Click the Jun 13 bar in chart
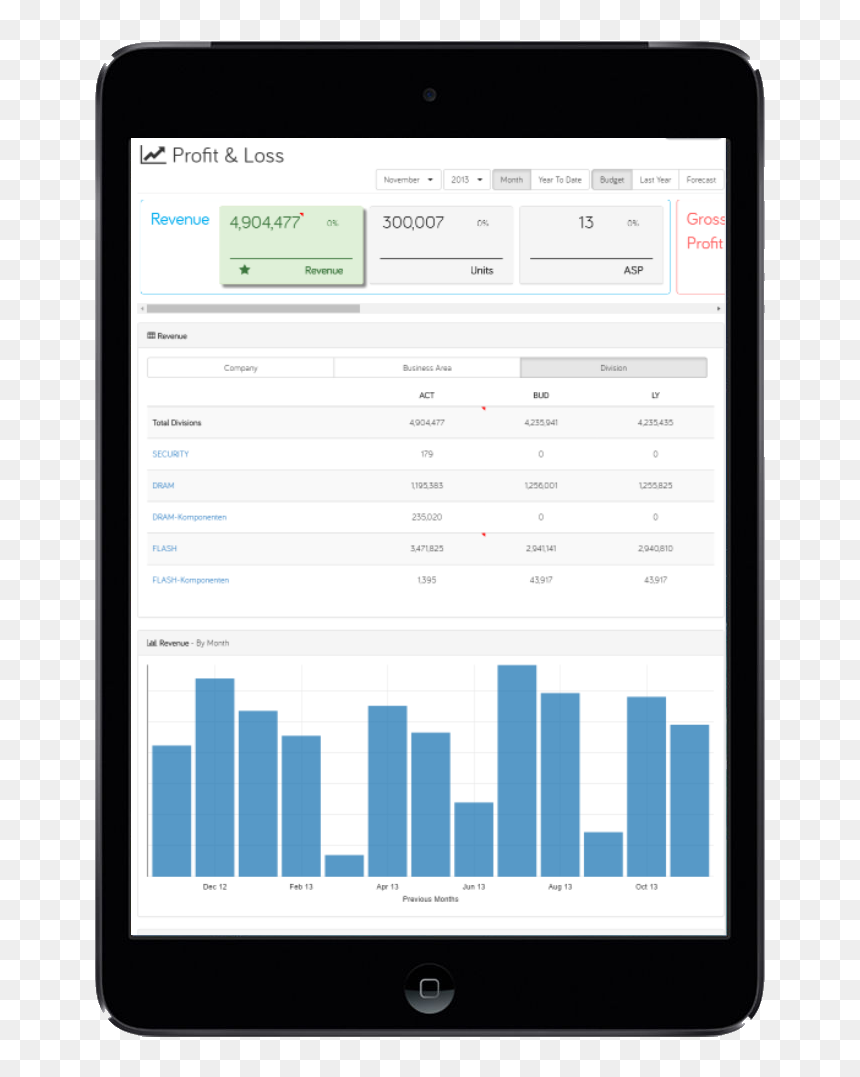The height and width of the screenshot is (1077, 860). [474, 839]
